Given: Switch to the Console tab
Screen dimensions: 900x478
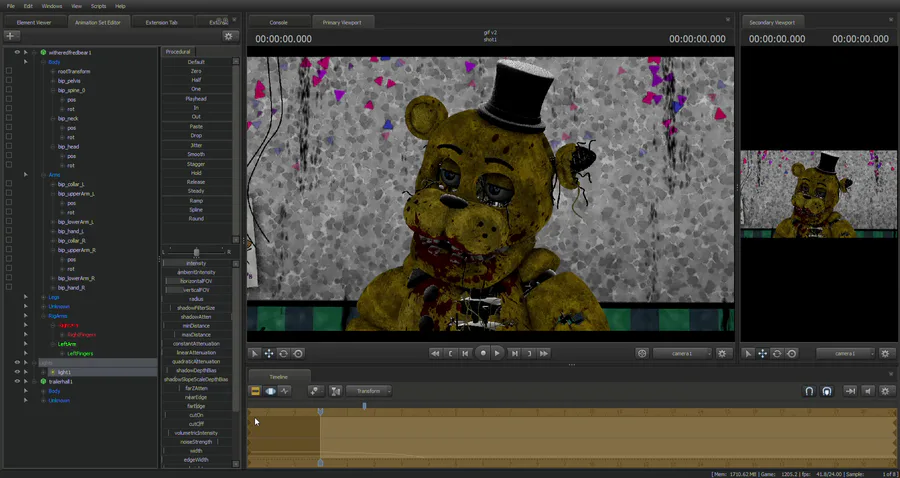Looking at the screenshot, I should [279, 22].
